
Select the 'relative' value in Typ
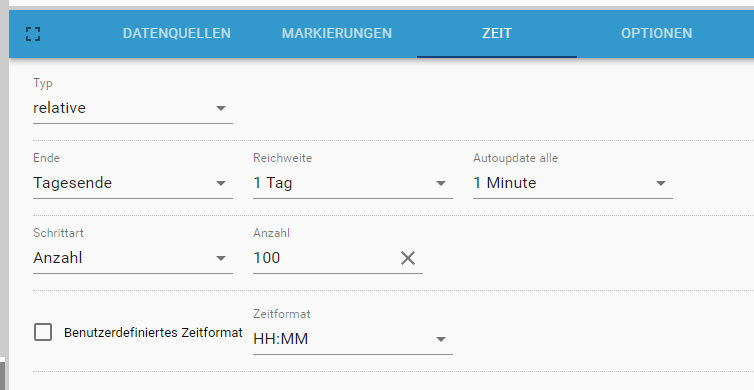59,108
